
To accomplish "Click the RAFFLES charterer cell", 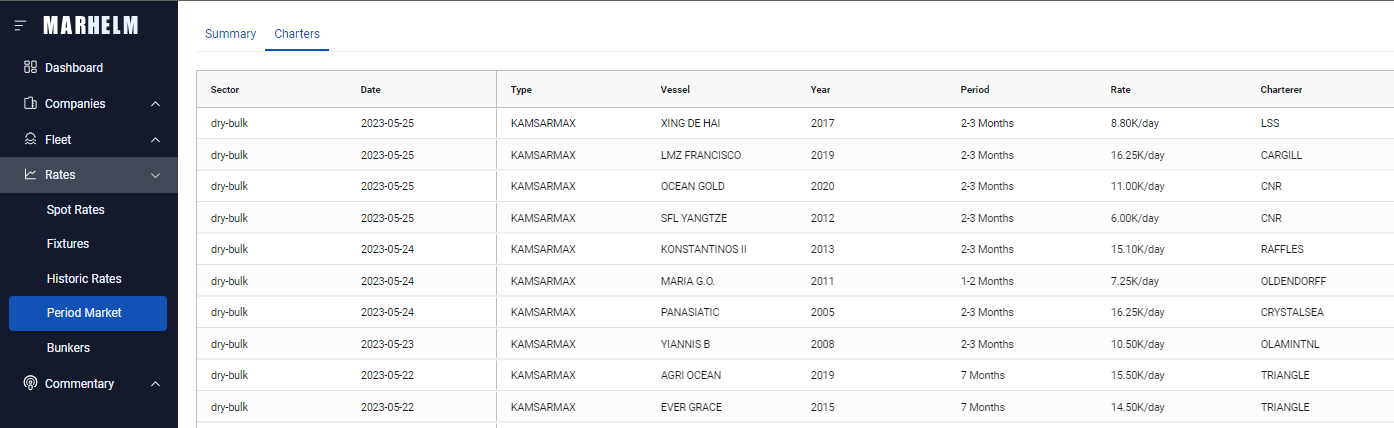I will (1282, 250).
